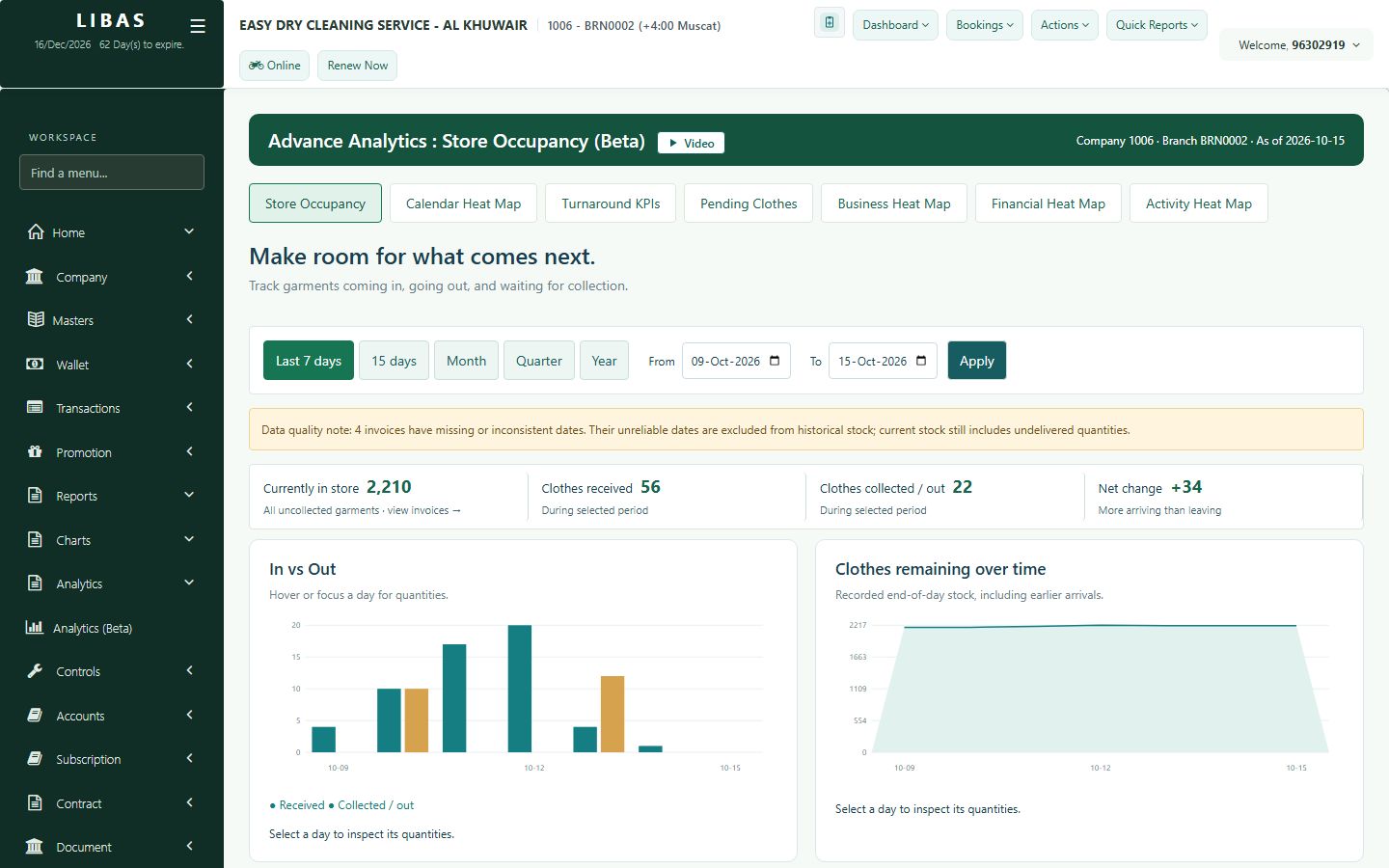Click the Document building icon in sidebar
Screen dimensions: 1389x868
[x=35, y=846]
